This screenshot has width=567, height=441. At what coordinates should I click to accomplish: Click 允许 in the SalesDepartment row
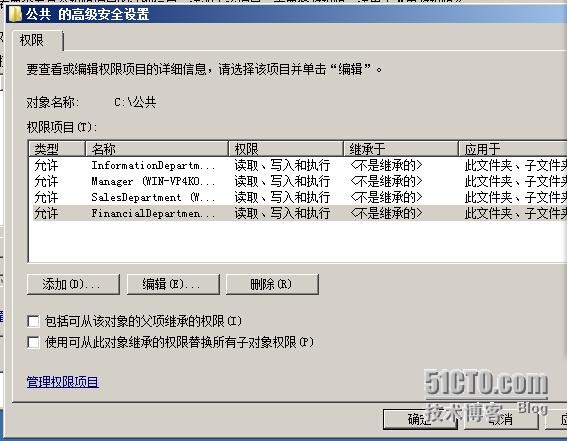(x=46, y=197)
